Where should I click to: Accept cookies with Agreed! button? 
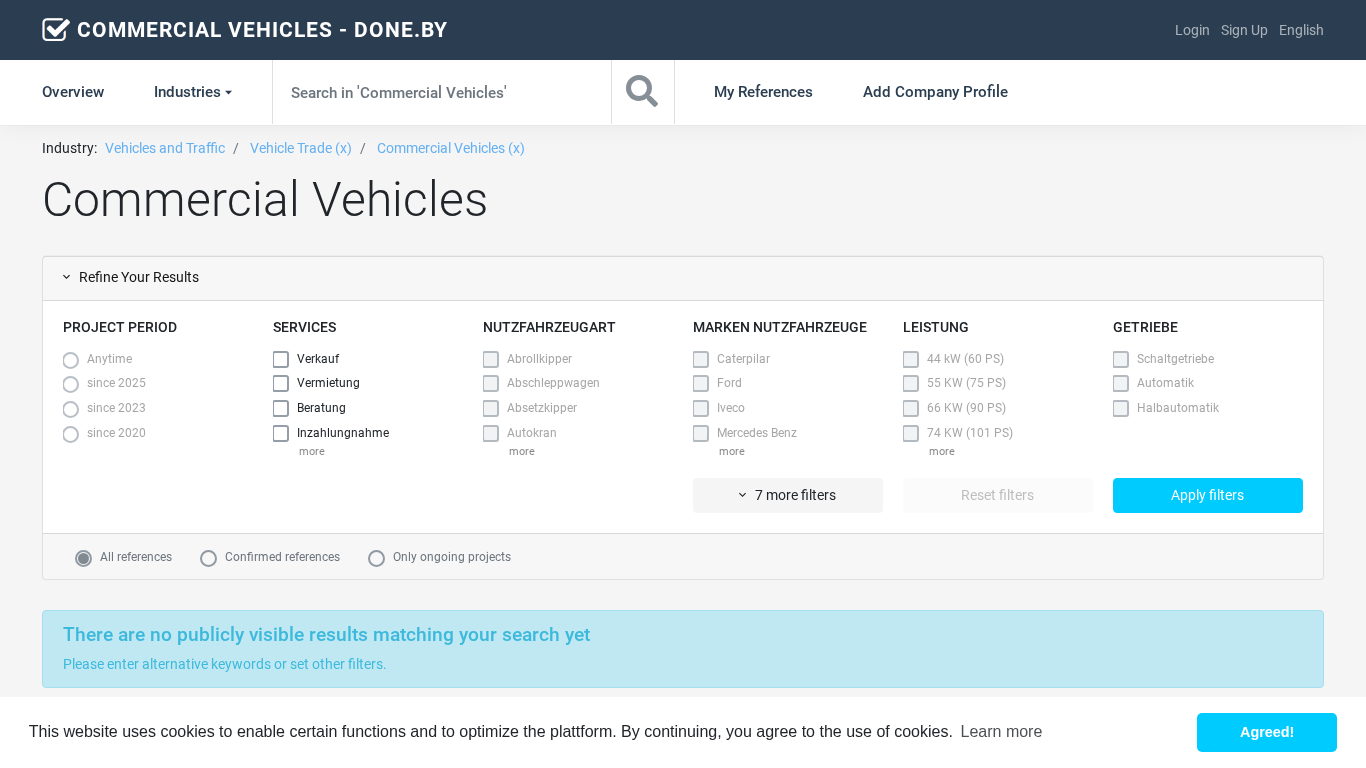(x=1266, y=732)
